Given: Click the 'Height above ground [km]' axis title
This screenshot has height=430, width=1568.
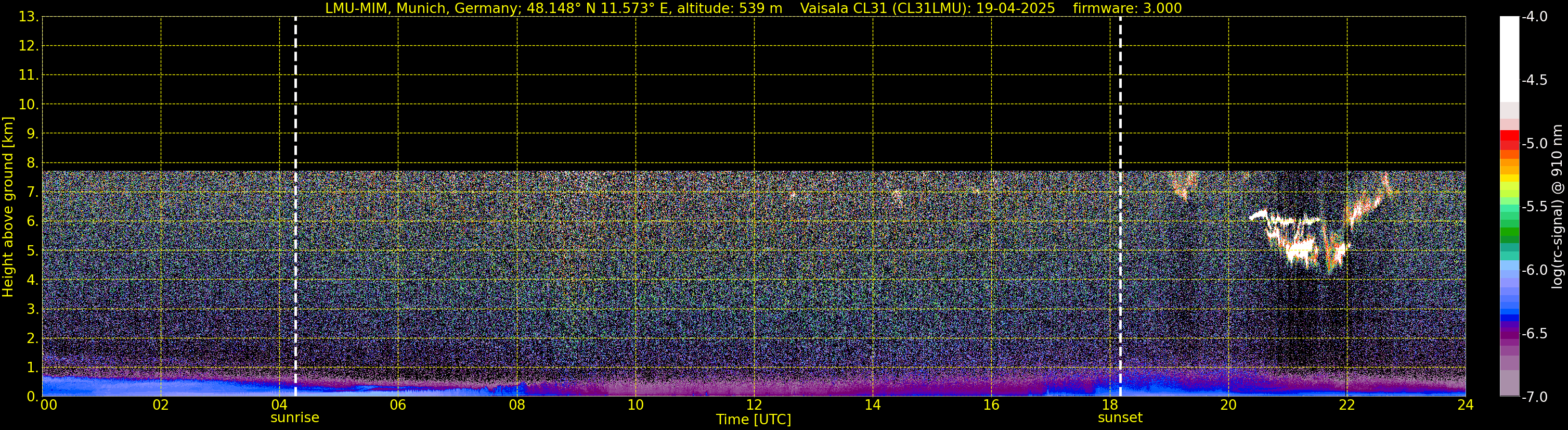Looking at the screenshot, I should click(8, 207).
